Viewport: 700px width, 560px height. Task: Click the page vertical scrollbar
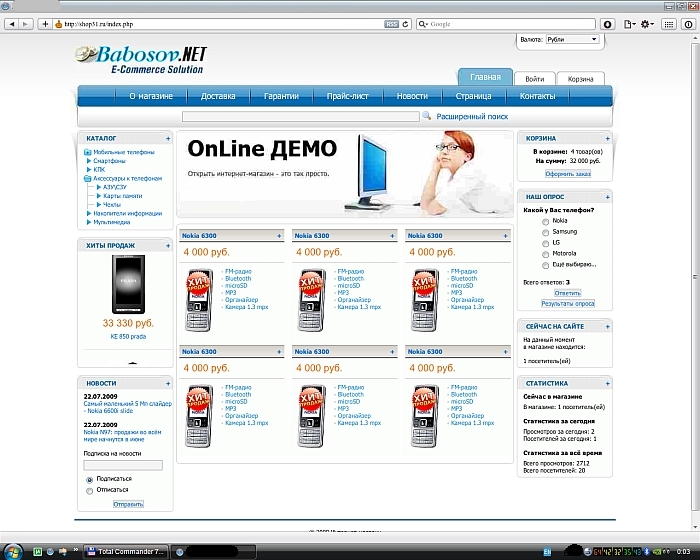[695, 276]
